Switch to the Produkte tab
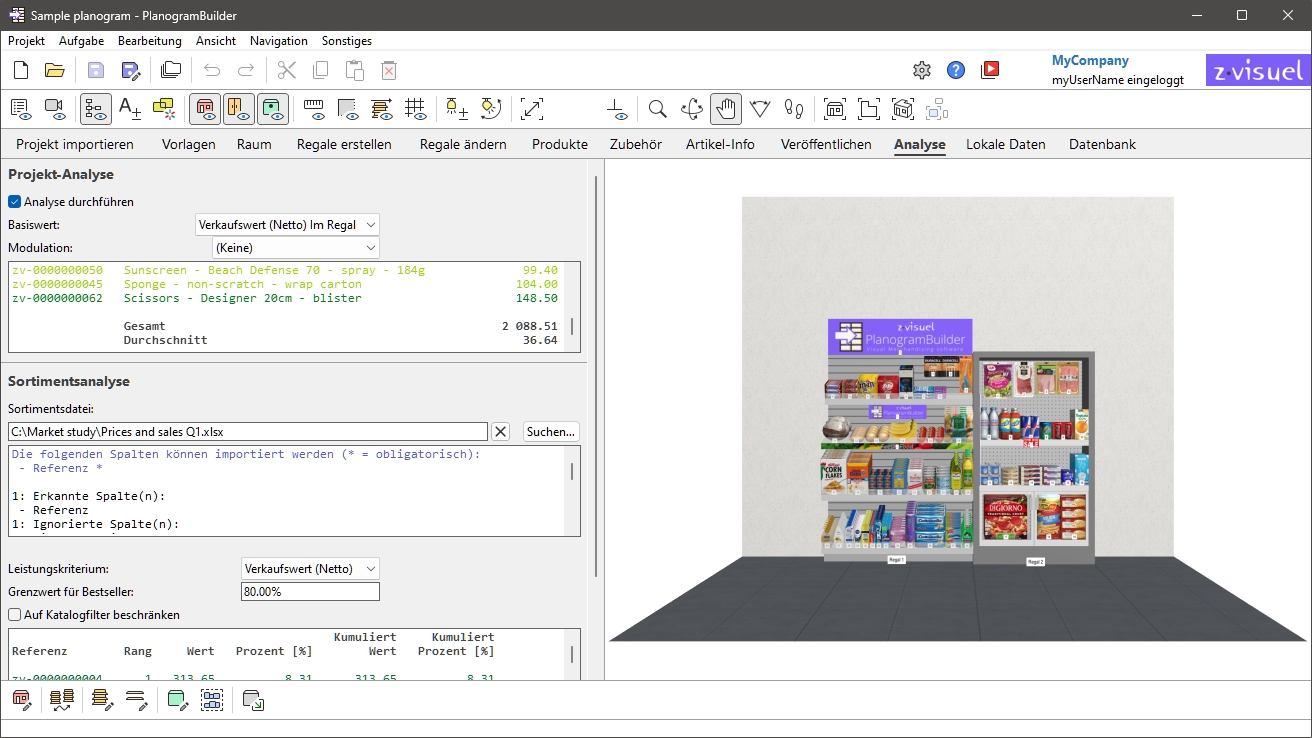Viewport: 1312px width, 738px height. tap(560, 144)
